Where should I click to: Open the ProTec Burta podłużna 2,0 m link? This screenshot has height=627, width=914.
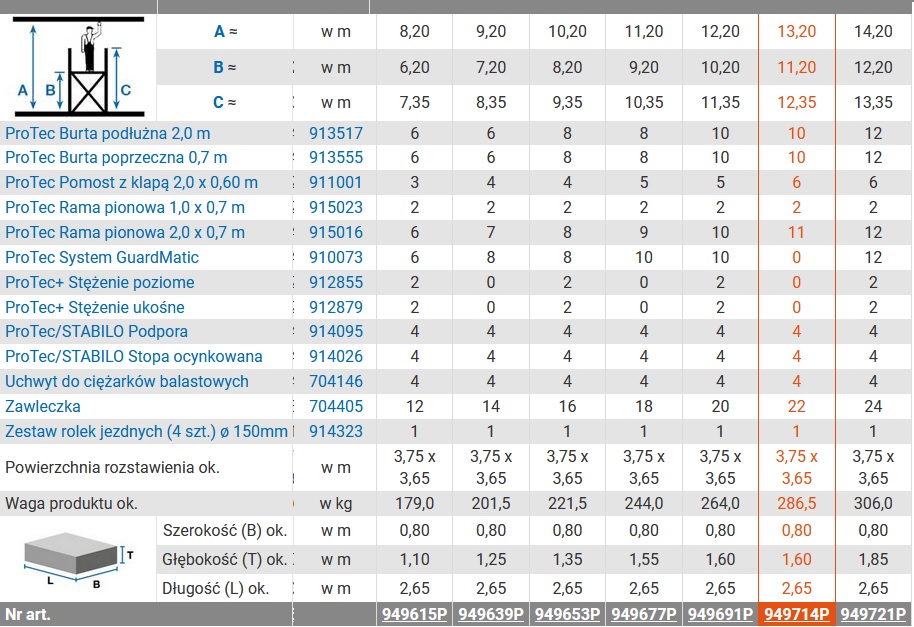tap(107, 133)
